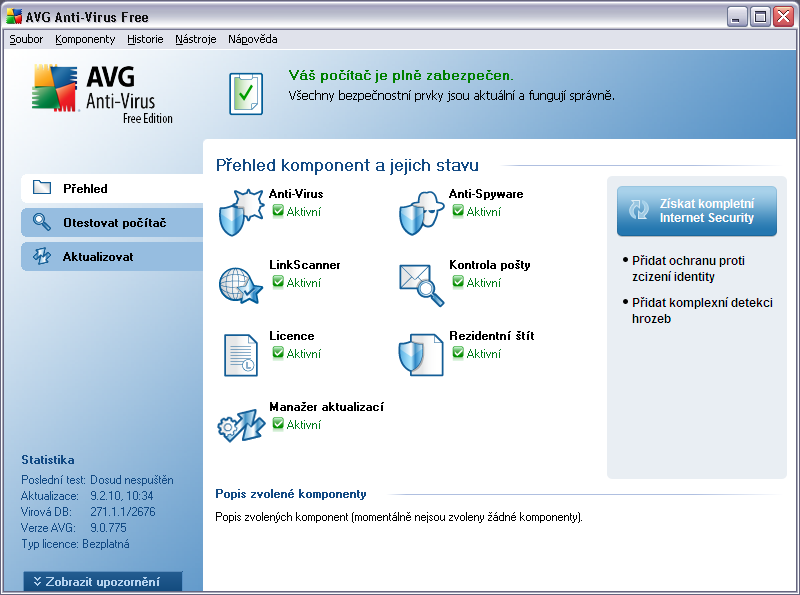
Task: Click the AVG logo in the header
Action: [x=103, y=94]
